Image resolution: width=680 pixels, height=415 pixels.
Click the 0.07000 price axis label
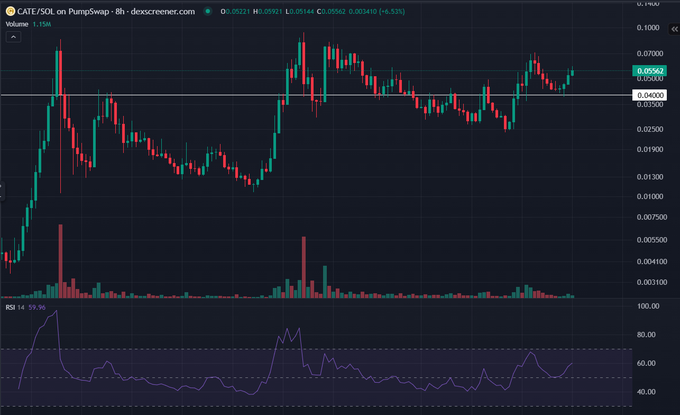(650, 53)
